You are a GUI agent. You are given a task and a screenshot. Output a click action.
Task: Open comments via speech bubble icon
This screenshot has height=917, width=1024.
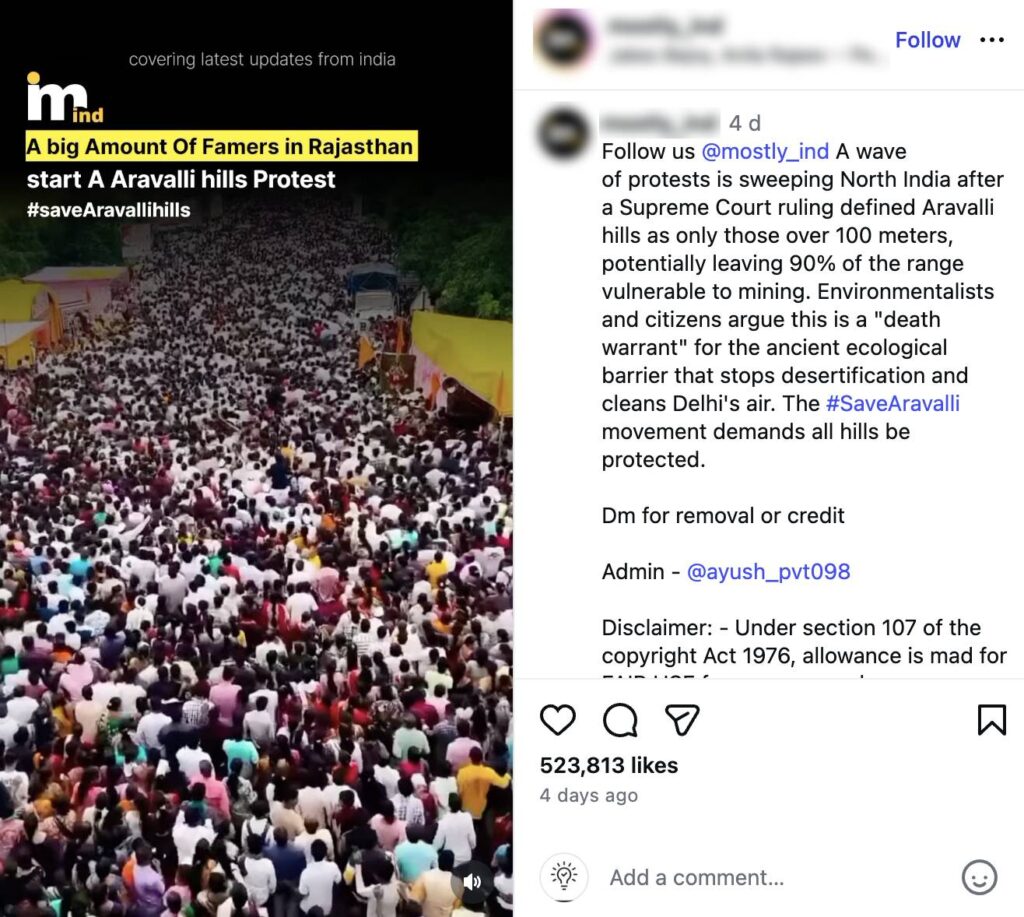coord(620,720)
